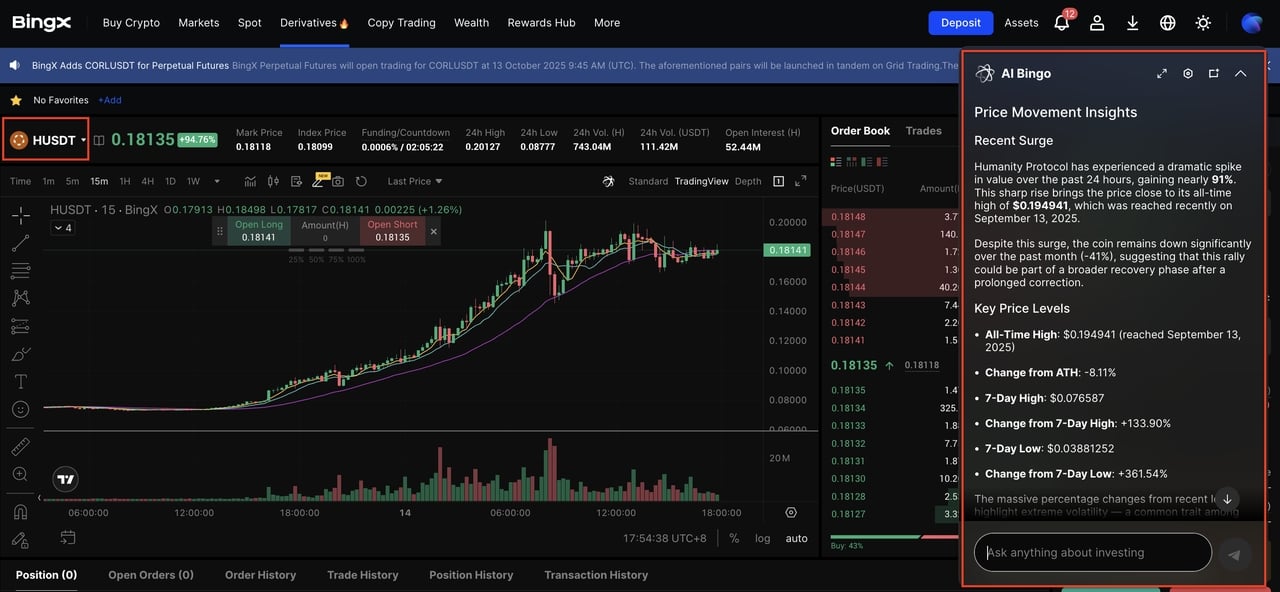Image resolution: width=1280 pixels, height=592 pixels.
Task: Select the ruler measure tool
Action: (x=20, y=447)
